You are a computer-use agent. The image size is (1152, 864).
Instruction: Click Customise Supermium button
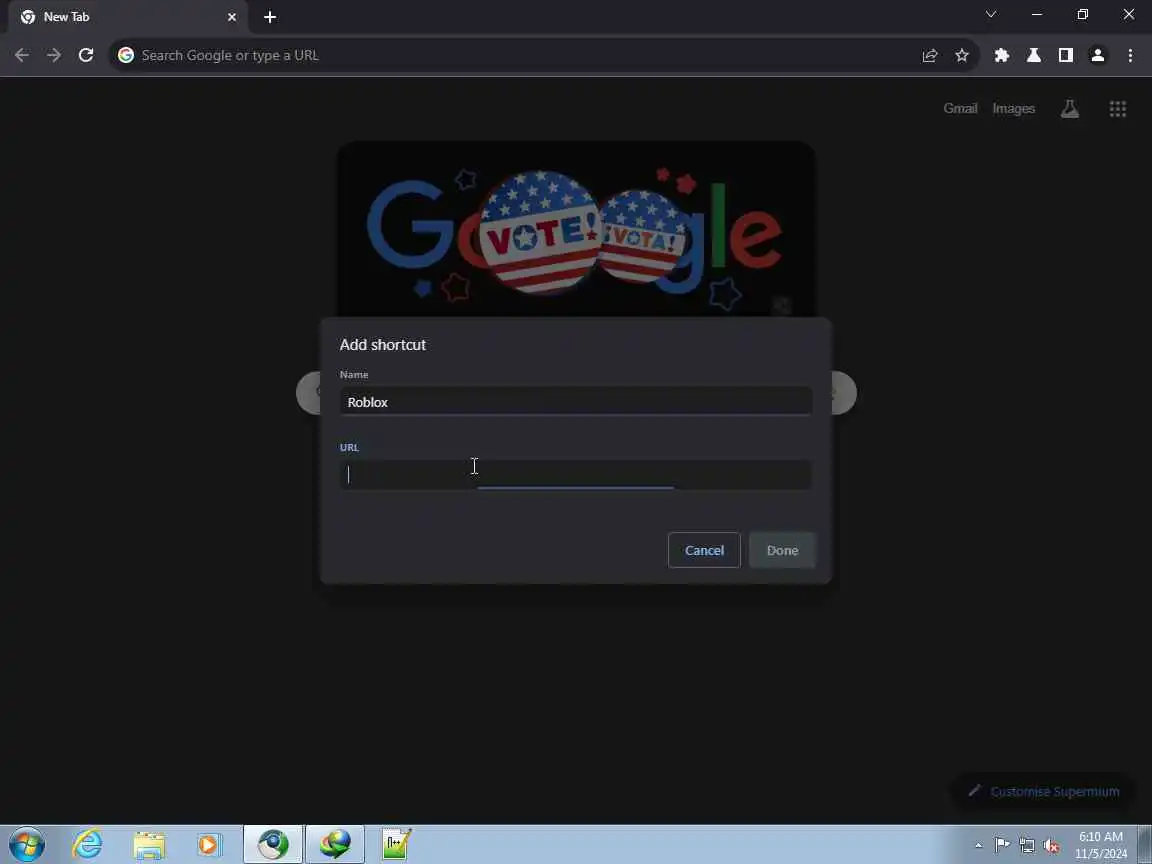[1043, 791]
